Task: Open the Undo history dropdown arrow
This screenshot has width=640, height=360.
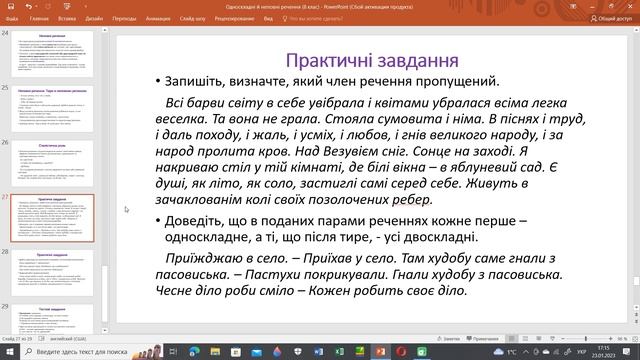Action: coord(36,7)
